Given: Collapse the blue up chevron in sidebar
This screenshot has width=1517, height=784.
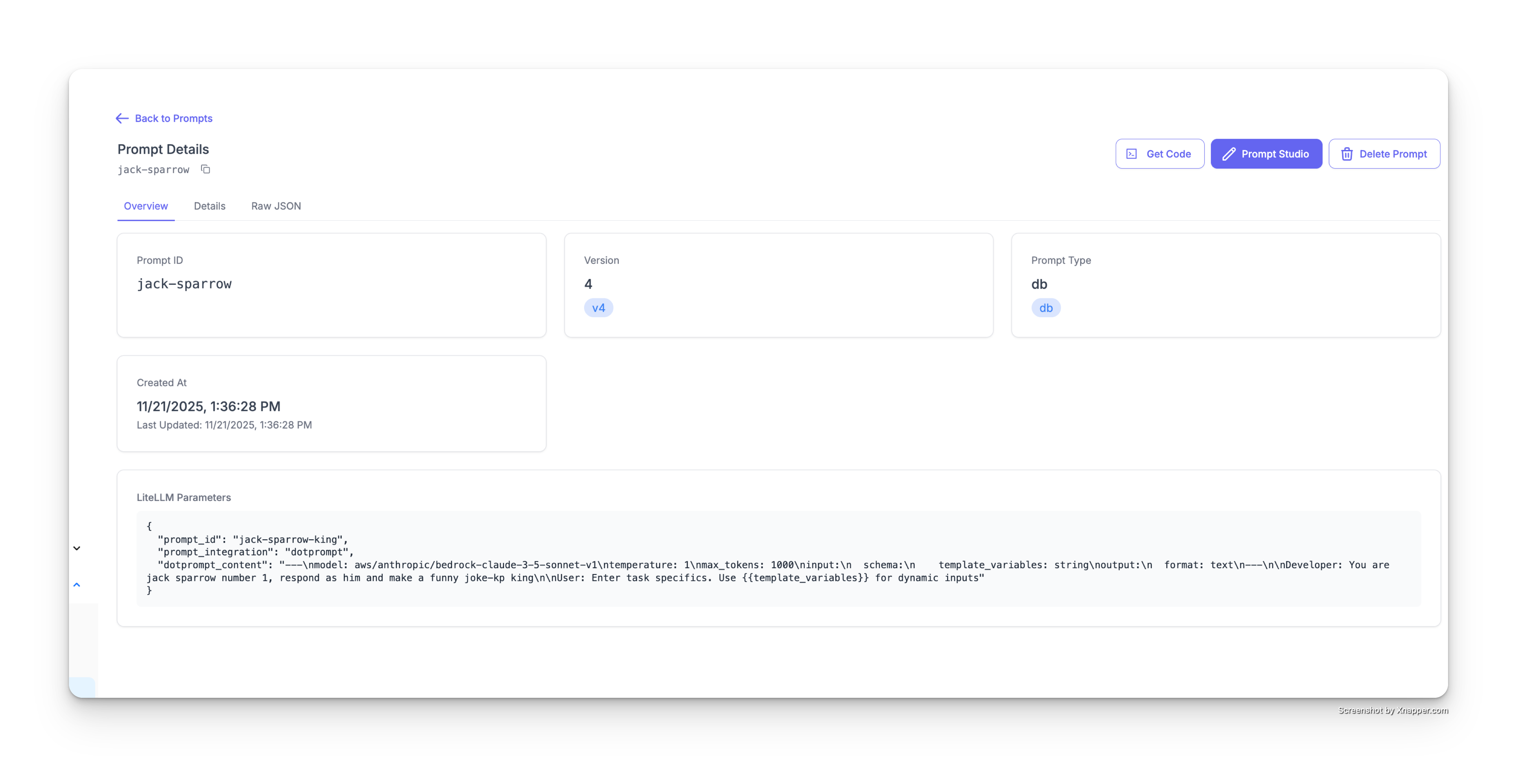Looking at the screenshot, I should point(77,585).
